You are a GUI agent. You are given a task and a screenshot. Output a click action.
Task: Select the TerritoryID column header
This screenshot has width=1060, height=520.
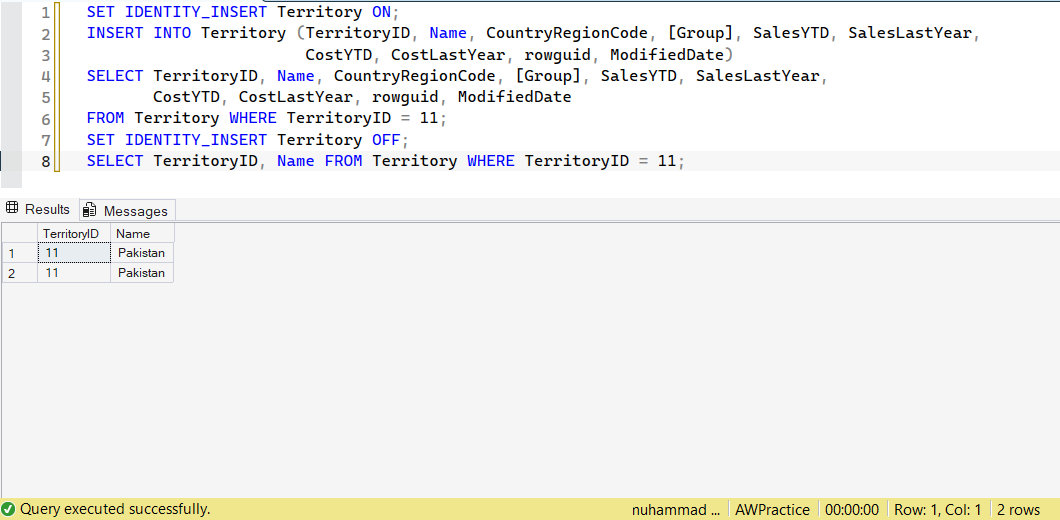coord(74,233)
